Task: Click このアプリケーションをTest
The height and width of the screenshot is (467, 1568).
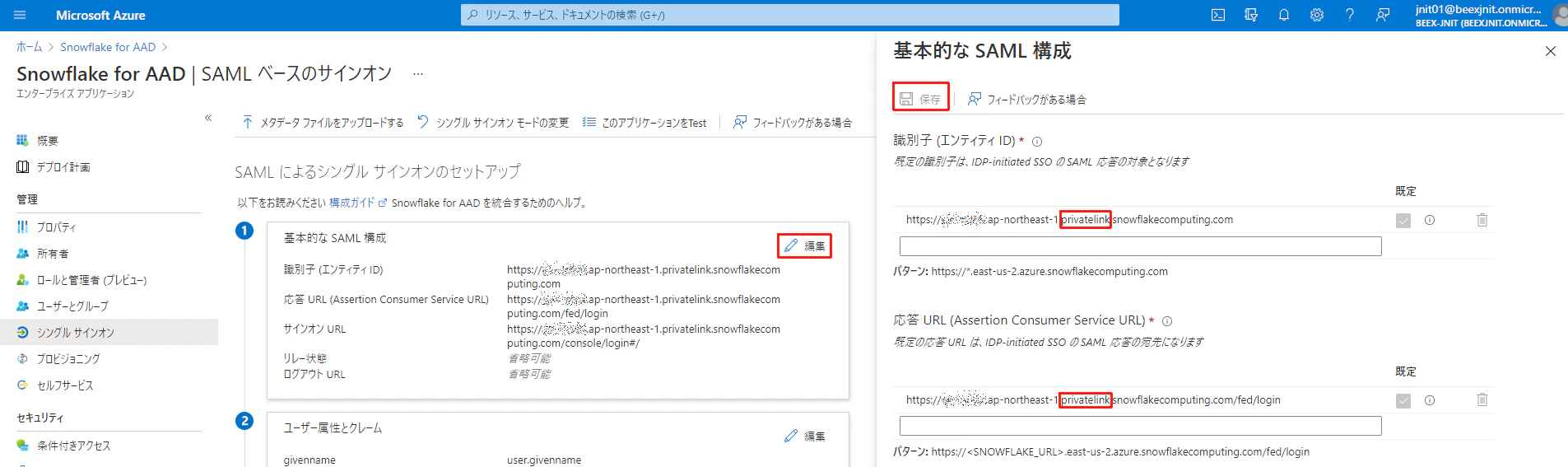Action: coord(644,123)
